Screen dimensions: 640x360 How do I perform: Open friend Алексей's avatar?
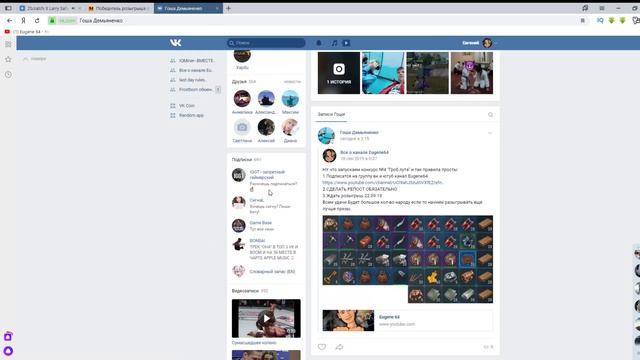coord(266,127)
